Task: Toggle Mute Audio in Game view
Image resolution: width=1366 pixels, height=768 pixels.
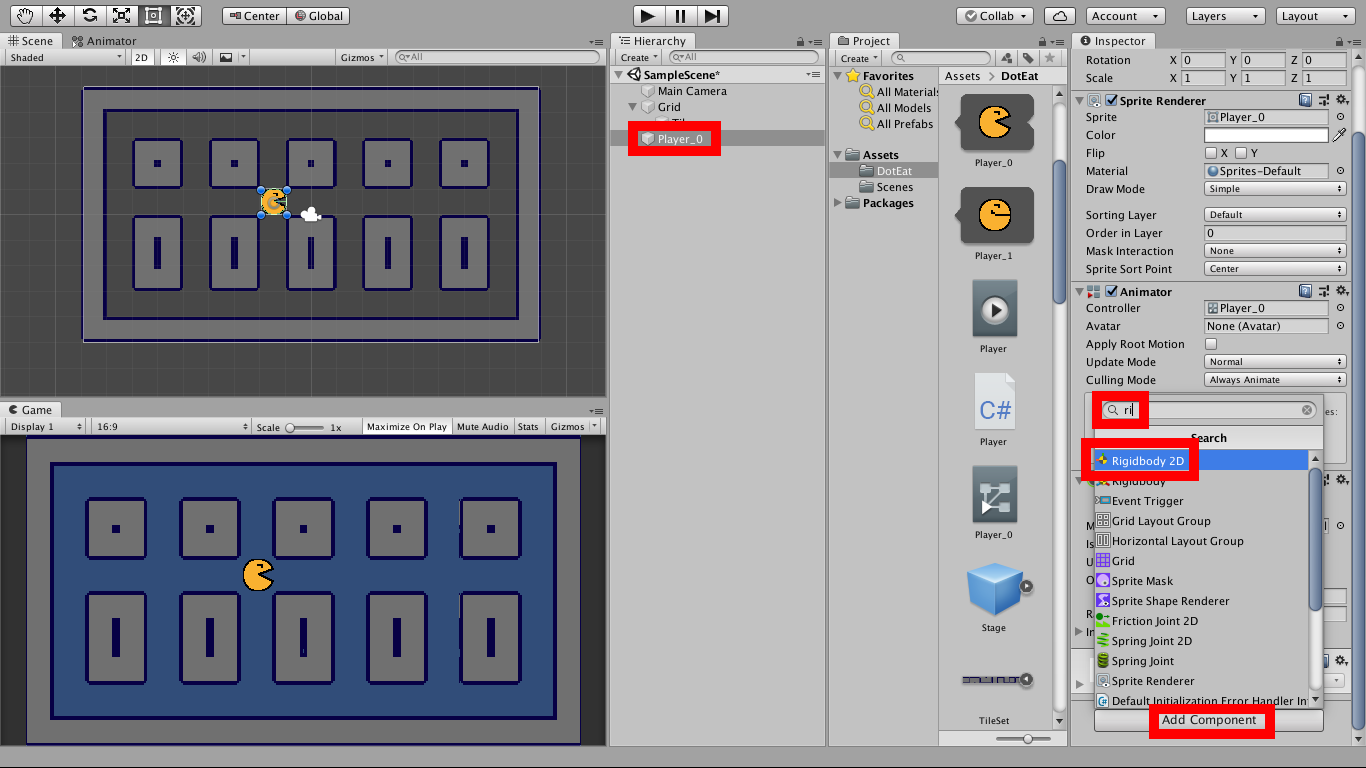Action: point(483,426)
